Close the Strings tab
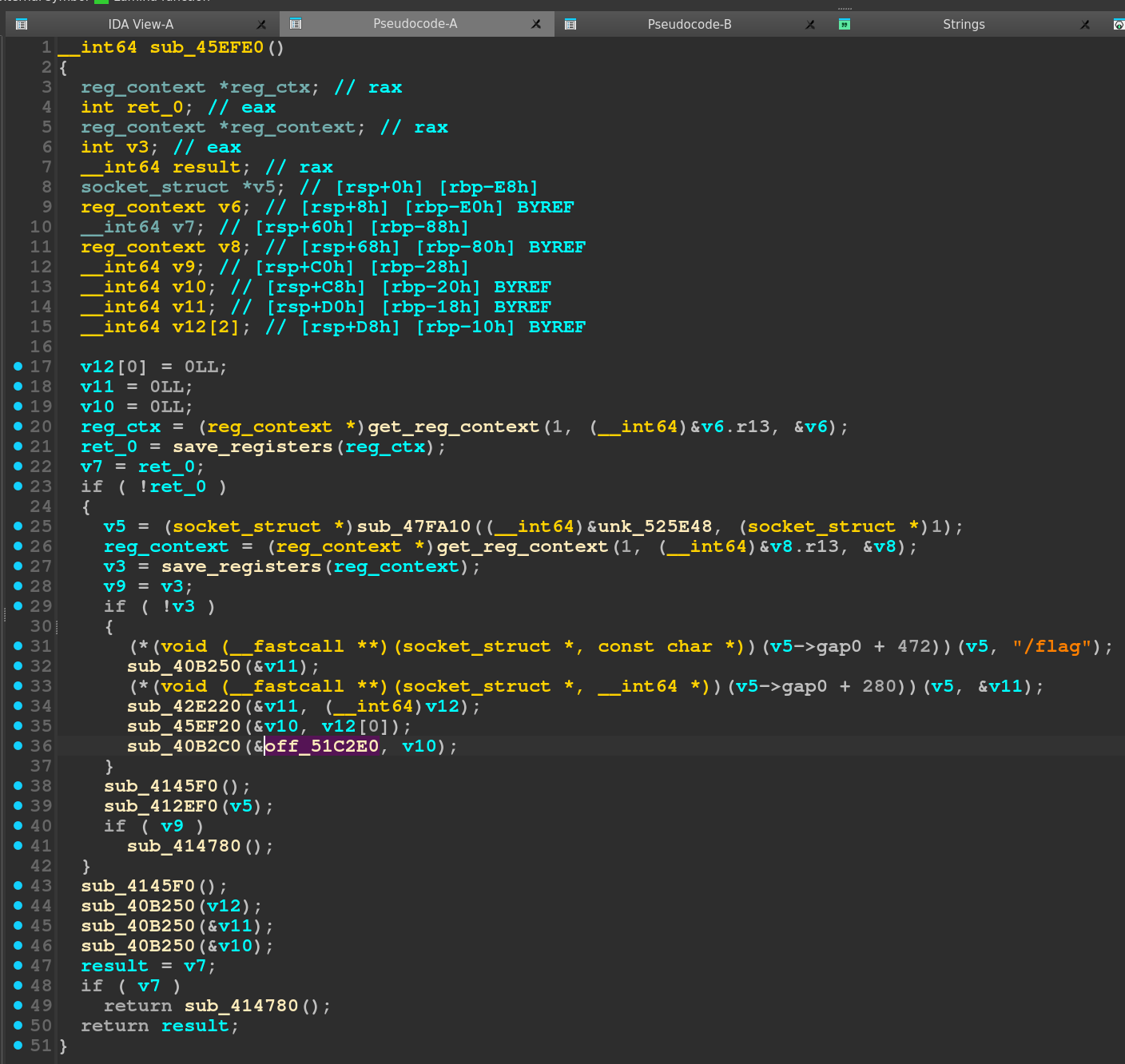 pos(1085,25)
